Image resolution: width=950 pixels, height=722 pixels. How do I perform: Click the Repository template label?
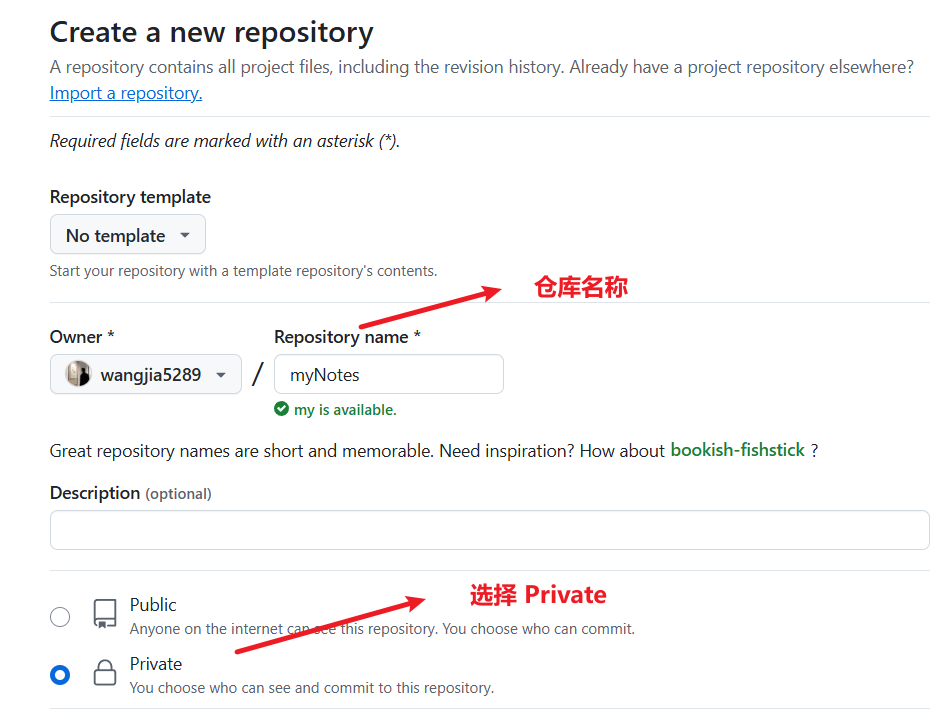pyautogui.click(x=130, y=197)
